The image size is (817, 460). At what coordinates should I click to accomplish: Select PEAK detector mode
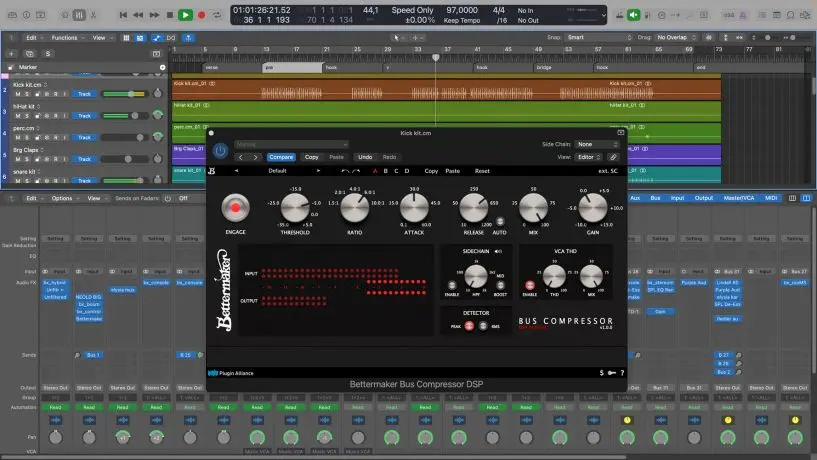(469, 326)
